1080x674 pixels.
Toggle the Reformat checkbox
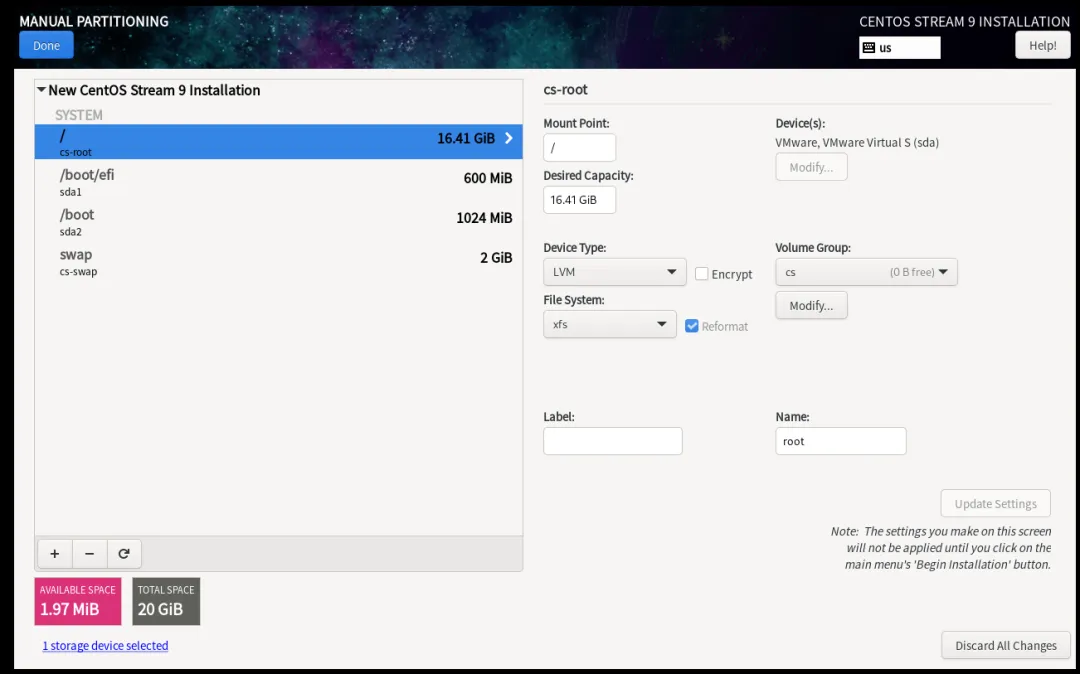tap(692, 326)
